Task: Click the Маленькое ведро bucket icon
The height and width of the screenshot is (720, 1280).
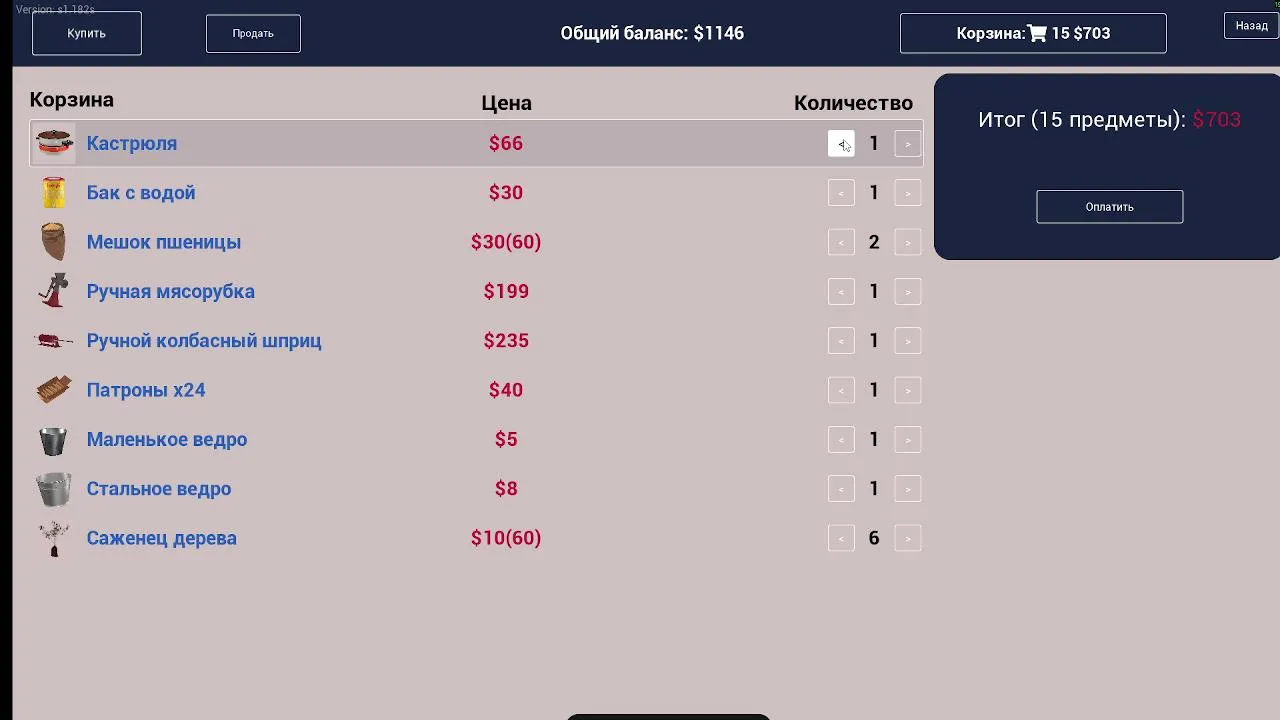Action: (54, 439)
